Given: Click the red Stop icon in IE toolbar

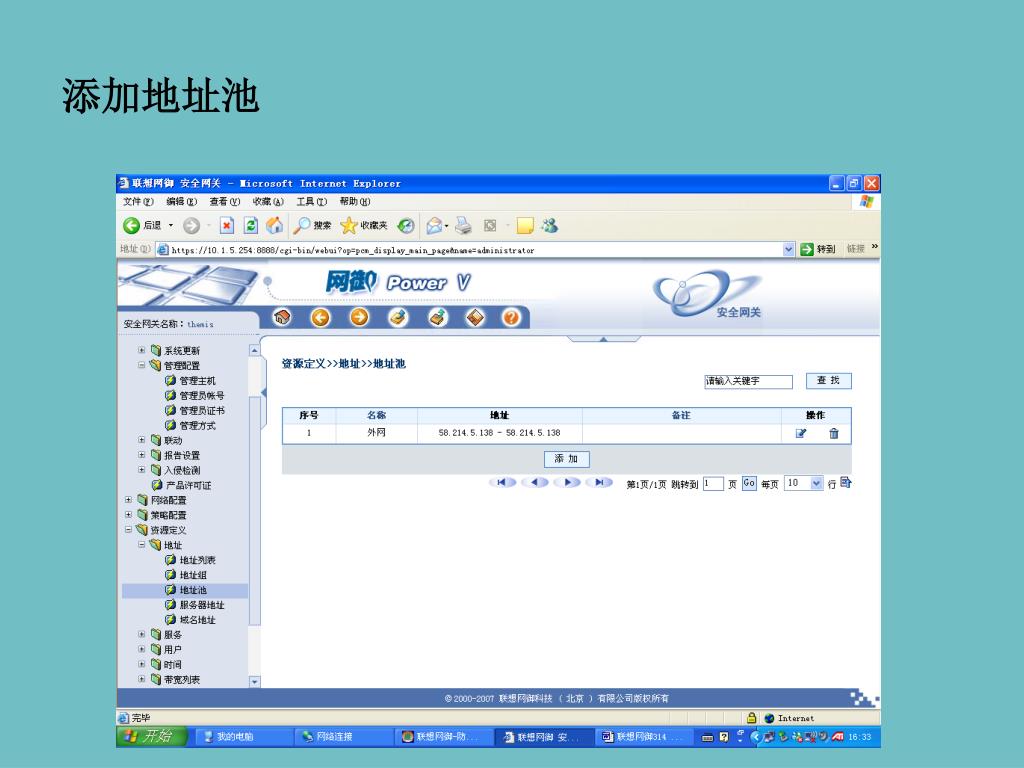Looking at the screenshot, I should [x=226, y=225].
